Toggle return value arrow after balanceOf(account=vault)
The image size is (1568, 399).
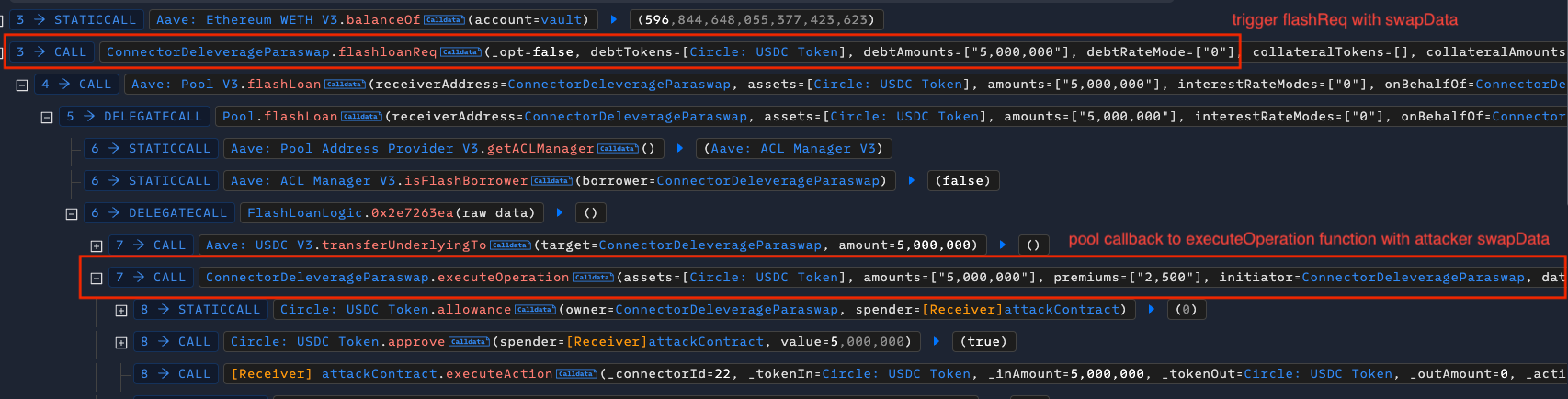pos(614,19)
